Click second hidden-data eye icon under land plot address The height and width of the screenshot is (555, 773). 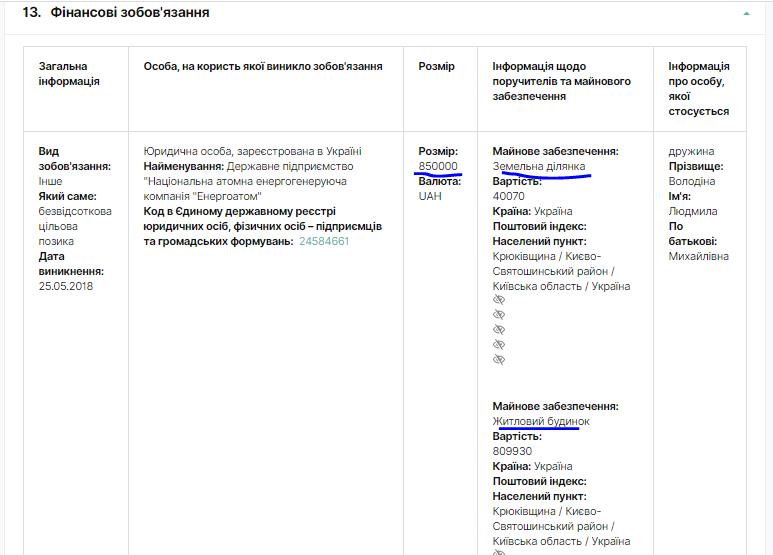499,315
